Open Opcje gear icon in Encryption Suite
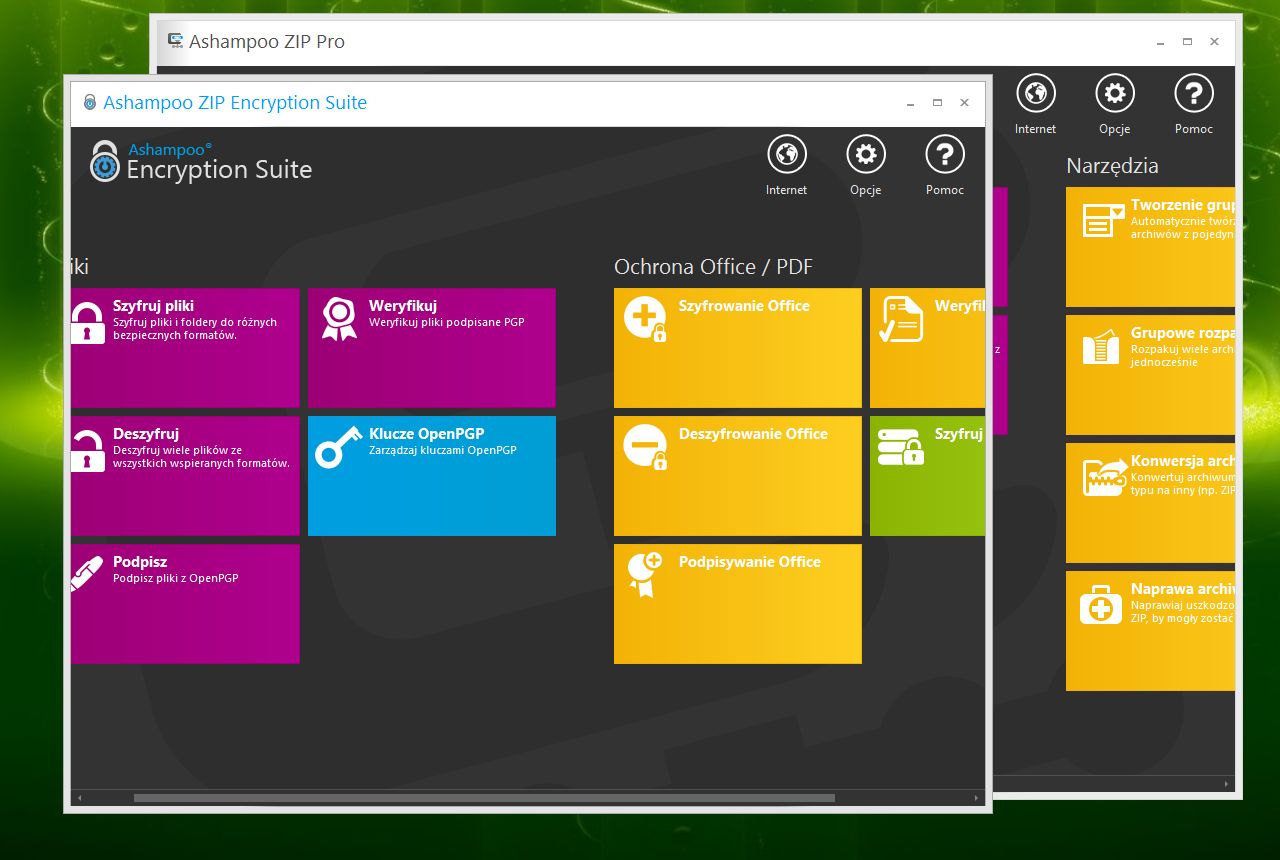Screen dimensions: 1280x860 pyautogui.click(x=865, y=155)
